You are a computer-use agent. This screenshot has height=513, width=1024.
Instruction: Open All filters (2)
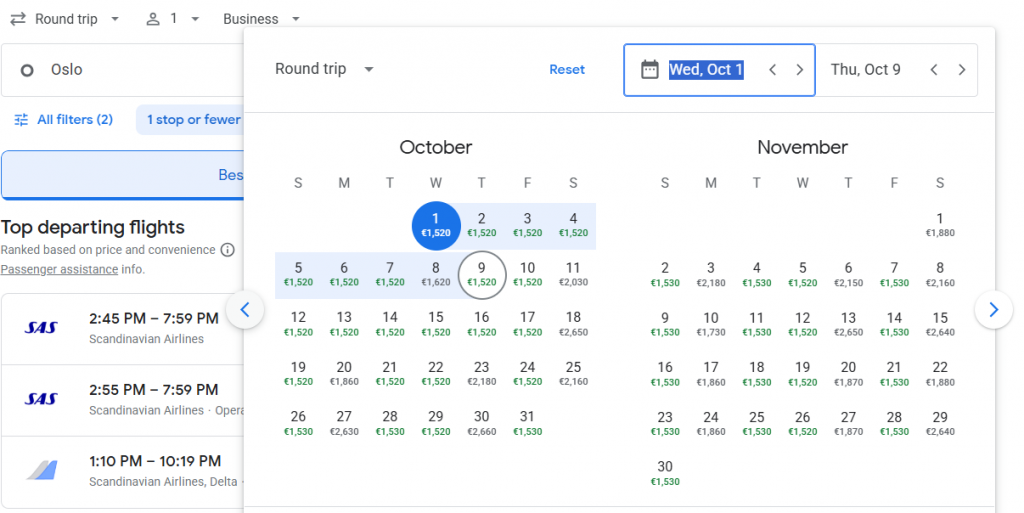[x=64, y=119]
